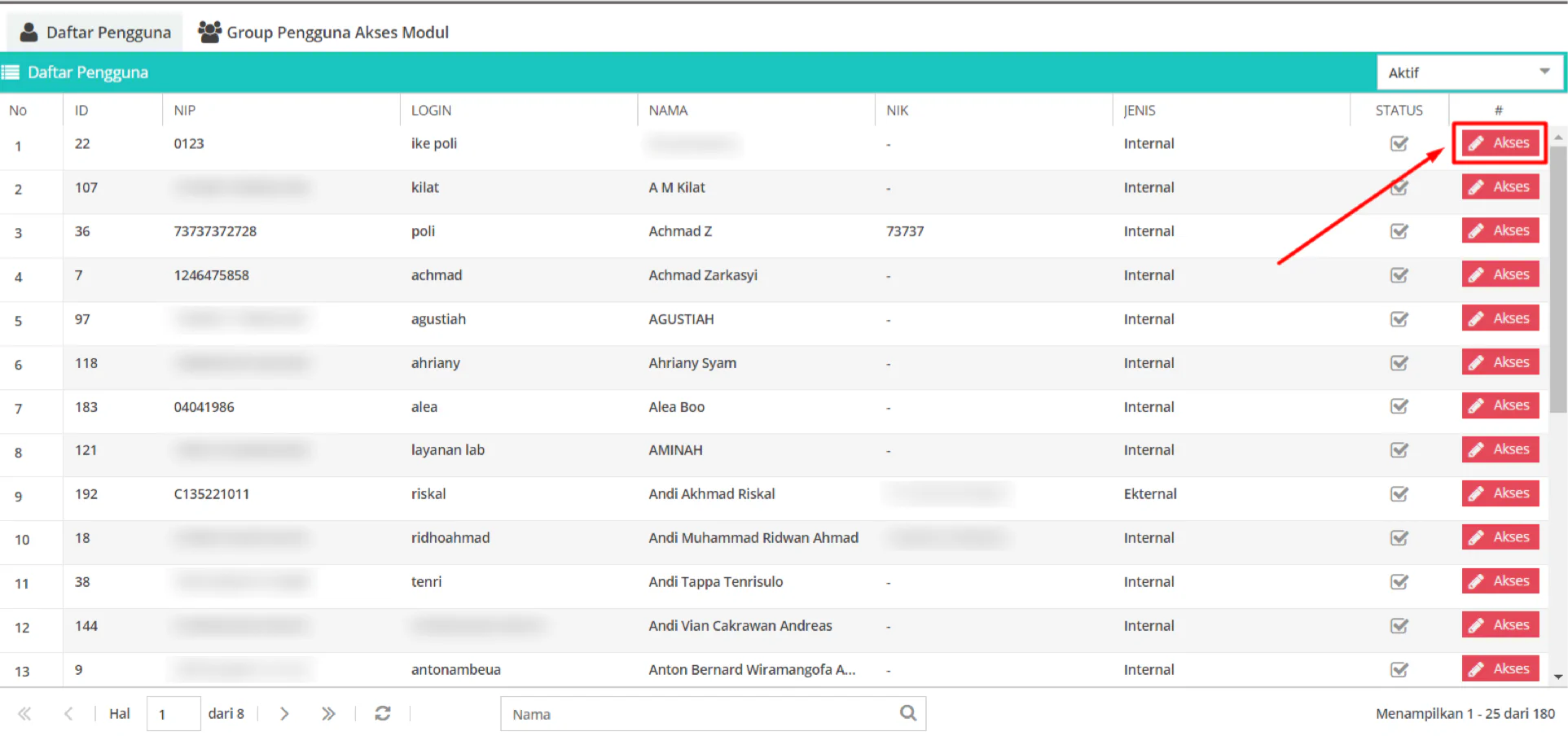
Task: Open Akses for Ahriany Syam
Action: (1500, 362)
